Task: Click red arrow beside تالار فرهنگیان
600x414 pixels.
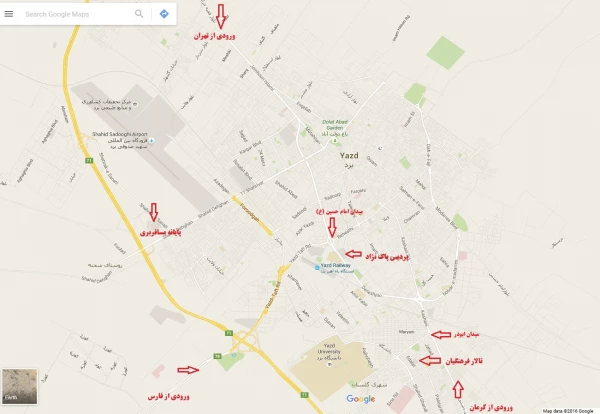Action: click(430, 360)
